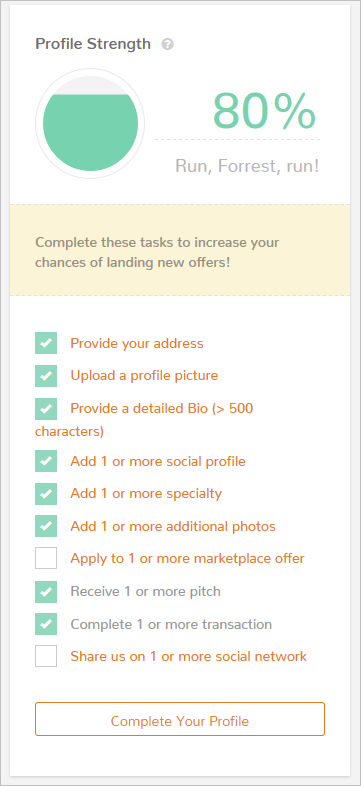The image size is (361, 786).
Task: Open the Share us on social network link
Action: (189, 656)
